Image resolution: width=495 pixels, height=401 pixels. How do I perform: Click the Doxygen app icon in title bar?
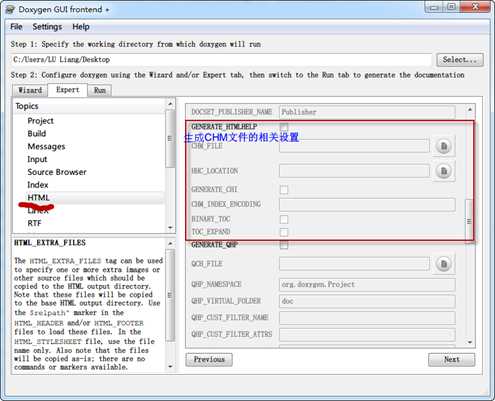coord(10,9)
